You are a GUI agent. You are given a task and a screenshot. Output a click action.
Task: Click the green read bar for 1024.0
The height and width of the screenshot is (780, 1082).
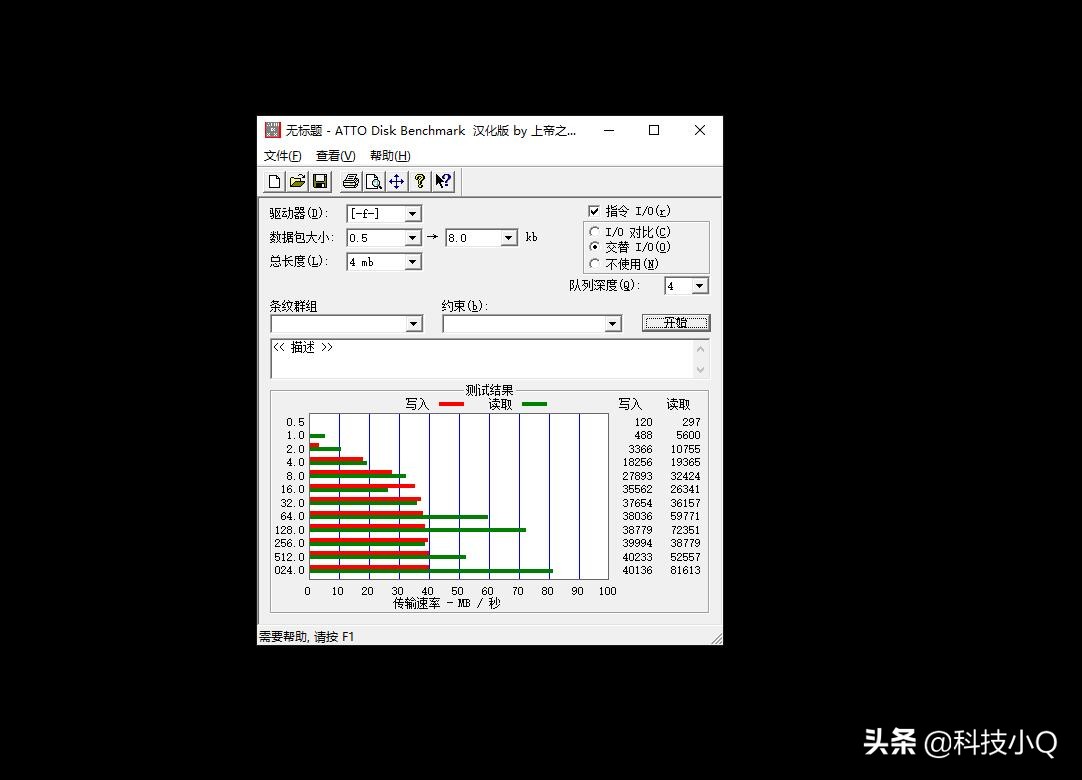(x=431, y=572)
